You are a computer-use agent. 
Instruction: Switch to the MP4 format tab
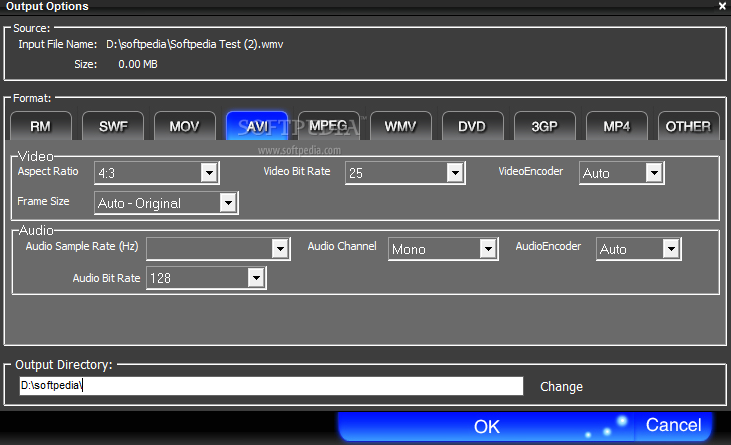616,126
